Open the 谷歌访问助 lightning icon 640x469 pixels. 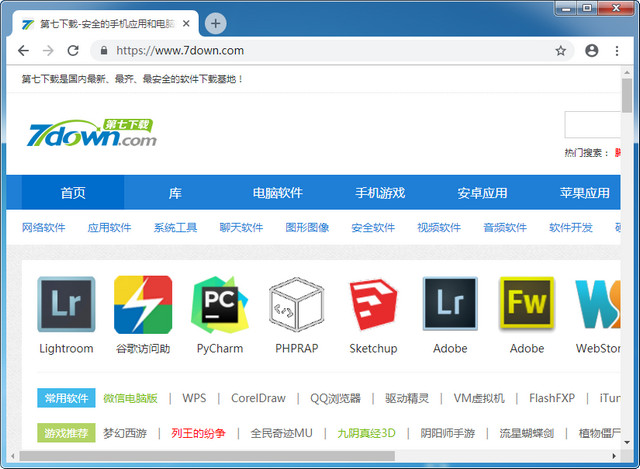pos(143,305)
